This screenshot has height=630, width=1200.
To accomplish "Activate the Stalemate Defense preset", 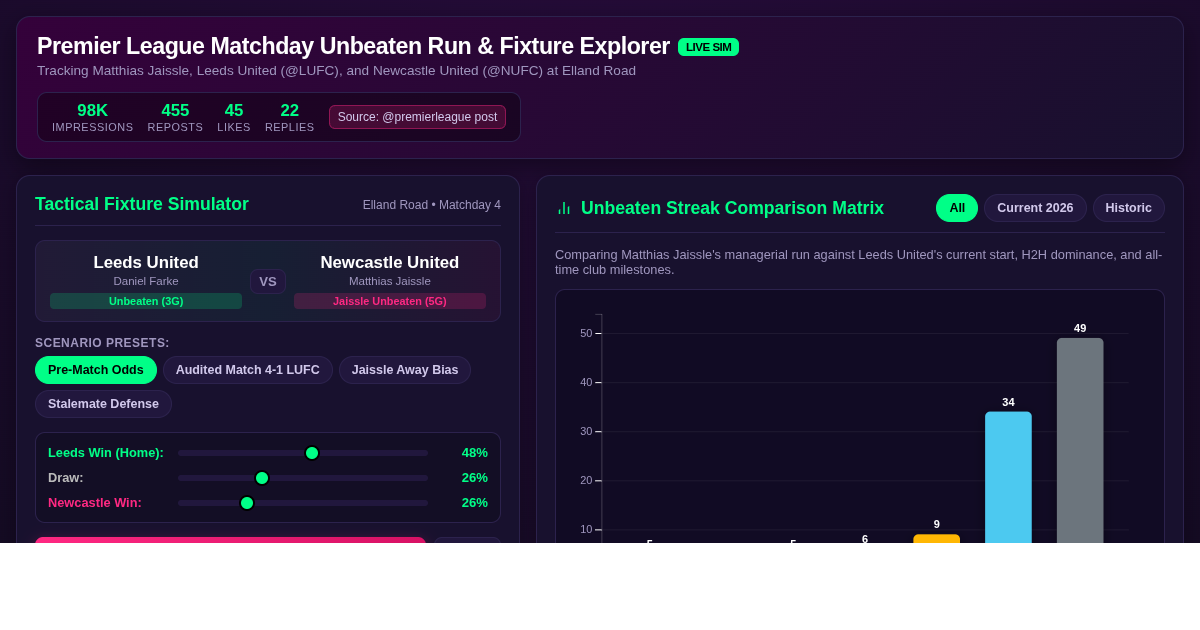I will tap(103, 404).
